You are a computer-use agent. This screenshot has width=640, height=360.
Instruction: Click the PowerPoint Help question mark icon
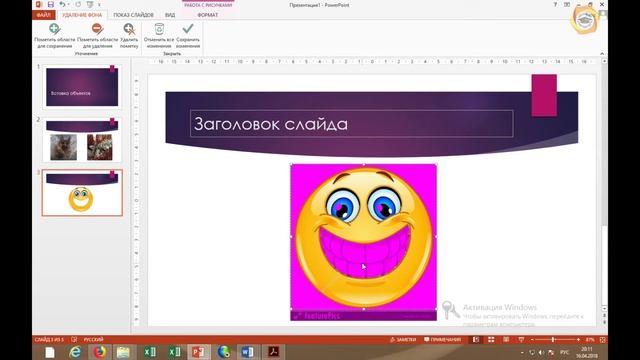(555, 4)
